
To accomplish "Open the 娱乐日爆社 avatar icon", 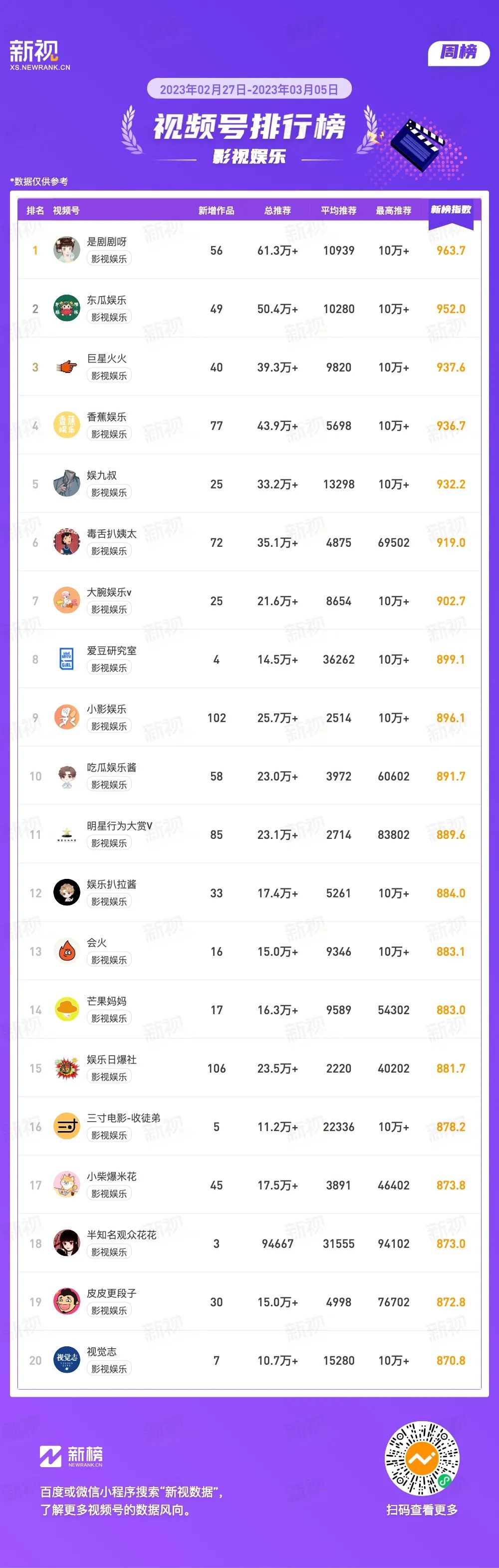I will pos(67,1068).
